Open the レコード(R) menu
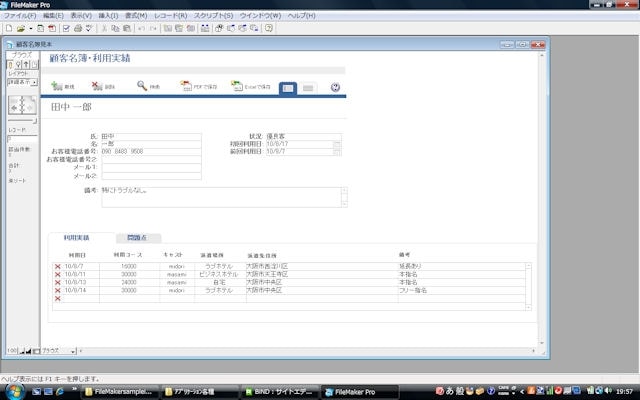This screenshot has width=640, height=400. point(169,17)
